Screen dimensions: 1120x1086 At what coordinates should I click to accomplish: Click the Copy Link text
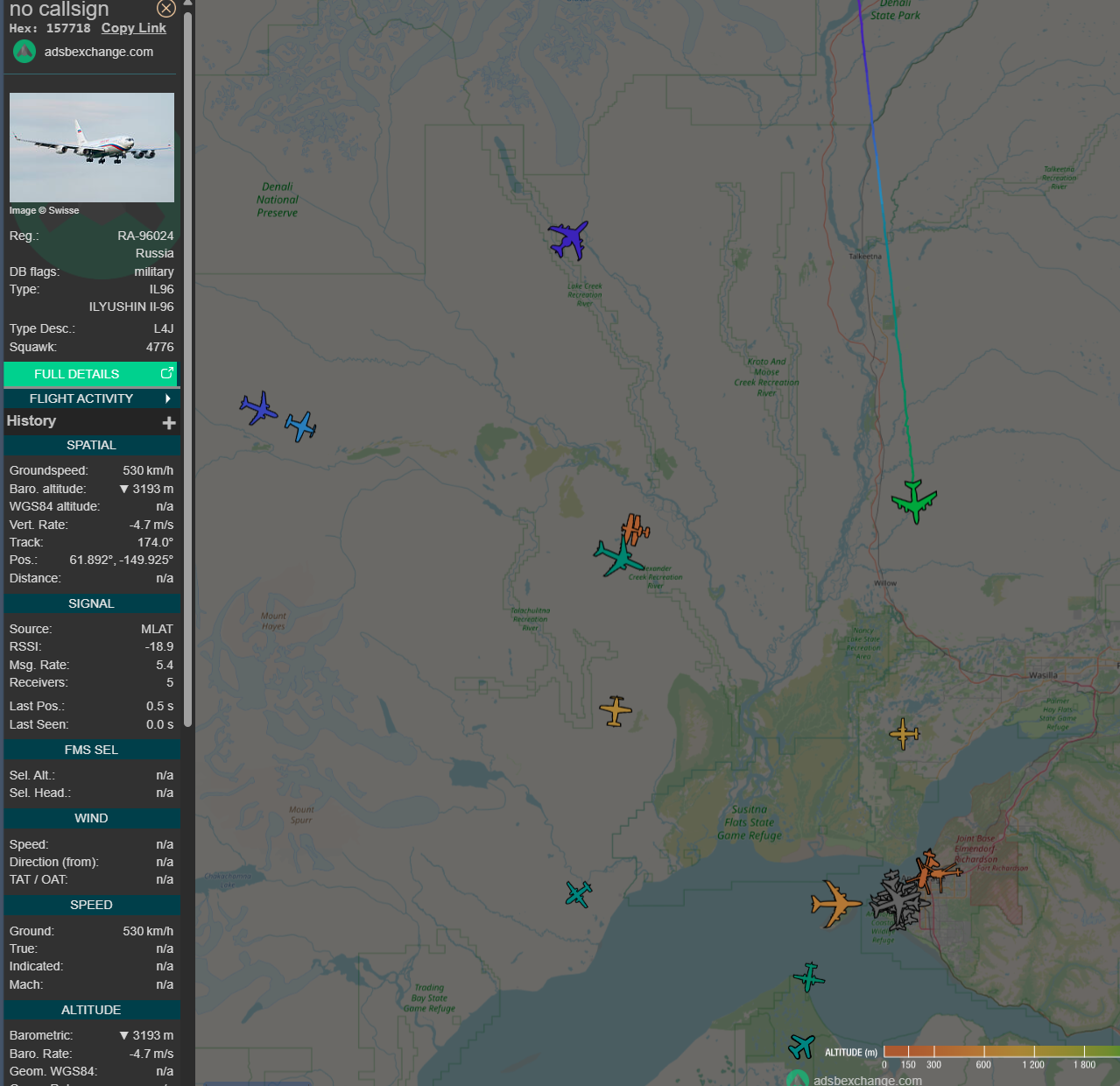pos(133,28)
